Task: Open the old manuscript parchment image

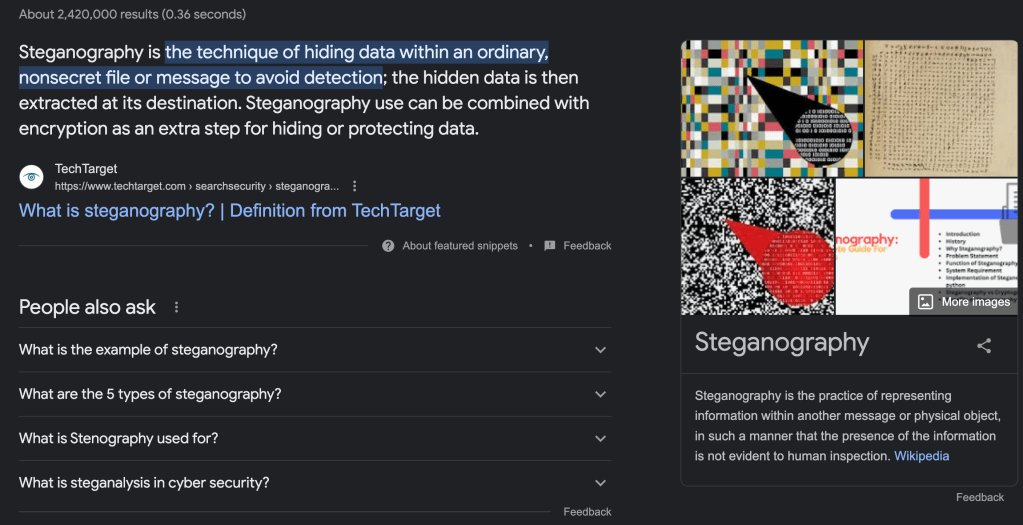Action: (941, 108)
